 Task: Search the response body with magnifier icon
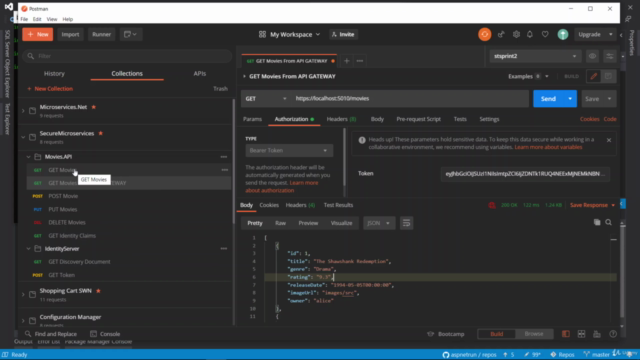pyautogui.click(x=609, y=222)
